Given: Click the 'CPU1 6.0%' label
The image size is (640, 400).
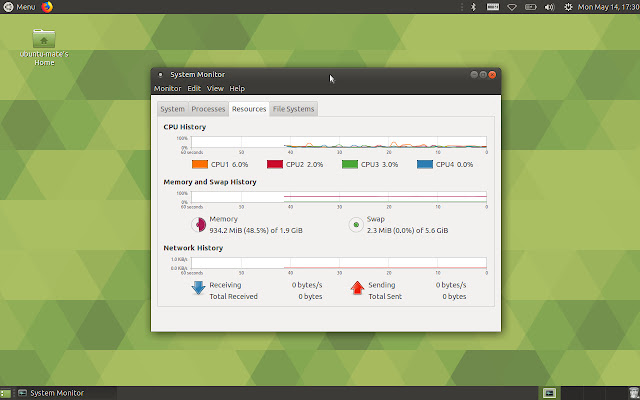Looking at the screenshot, I should 229,164.
